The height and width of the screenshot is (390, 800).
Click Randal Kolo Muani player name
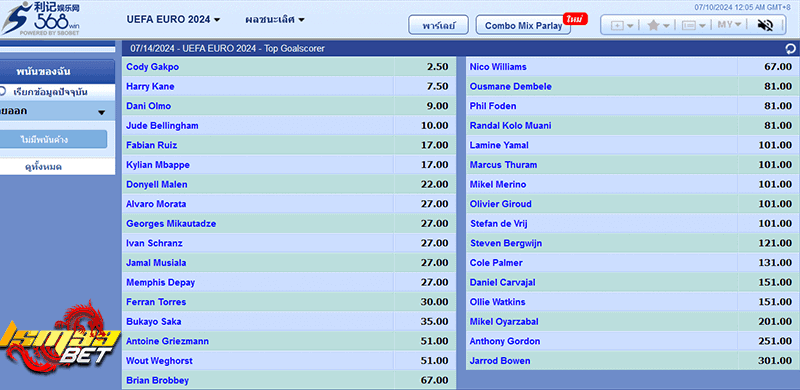(x=510, y=126)
